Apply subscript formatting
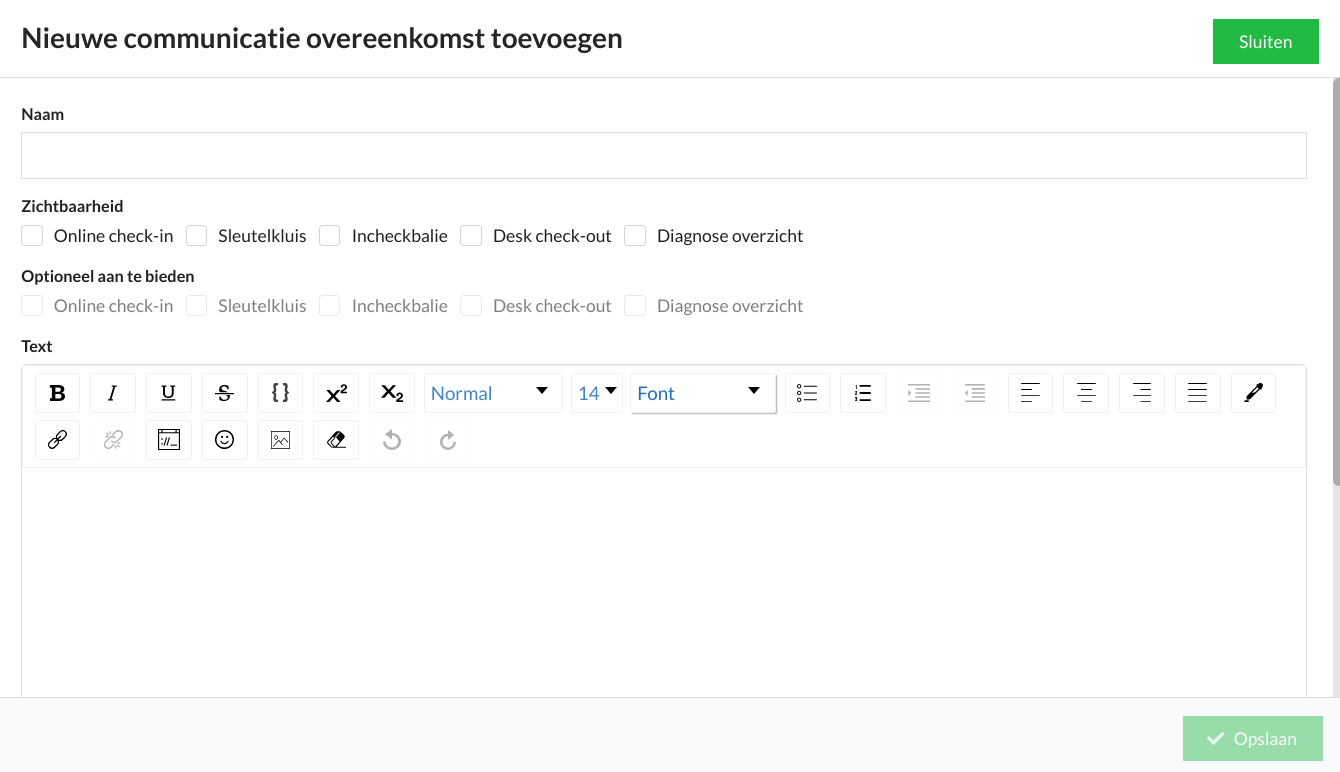Screen dimensions: 1340x772 click(392, 393)
